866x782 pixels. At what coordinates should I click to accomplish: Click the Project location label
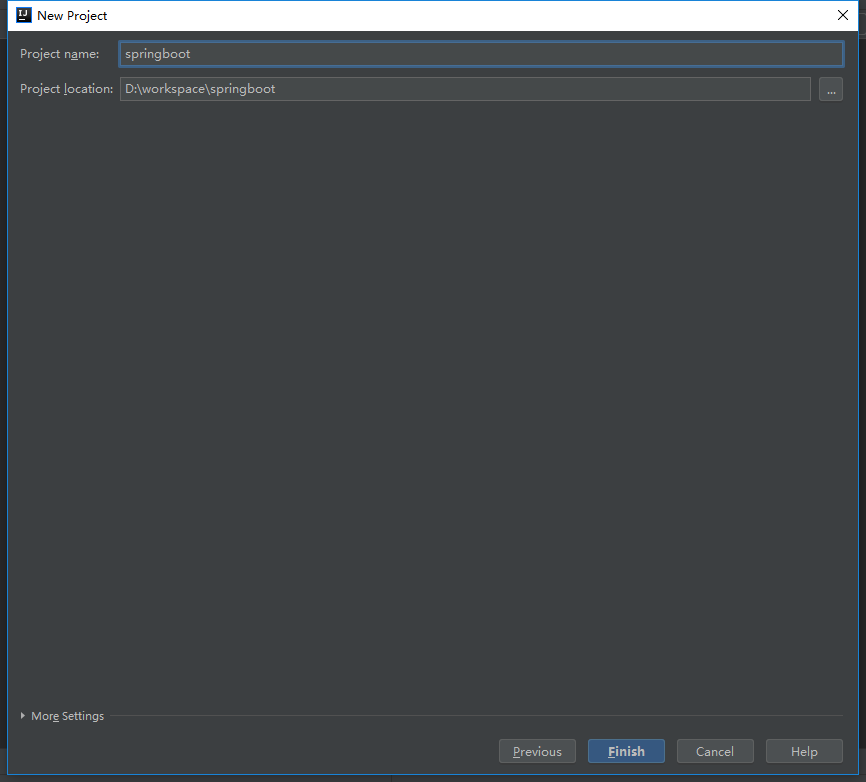[66, 89]
